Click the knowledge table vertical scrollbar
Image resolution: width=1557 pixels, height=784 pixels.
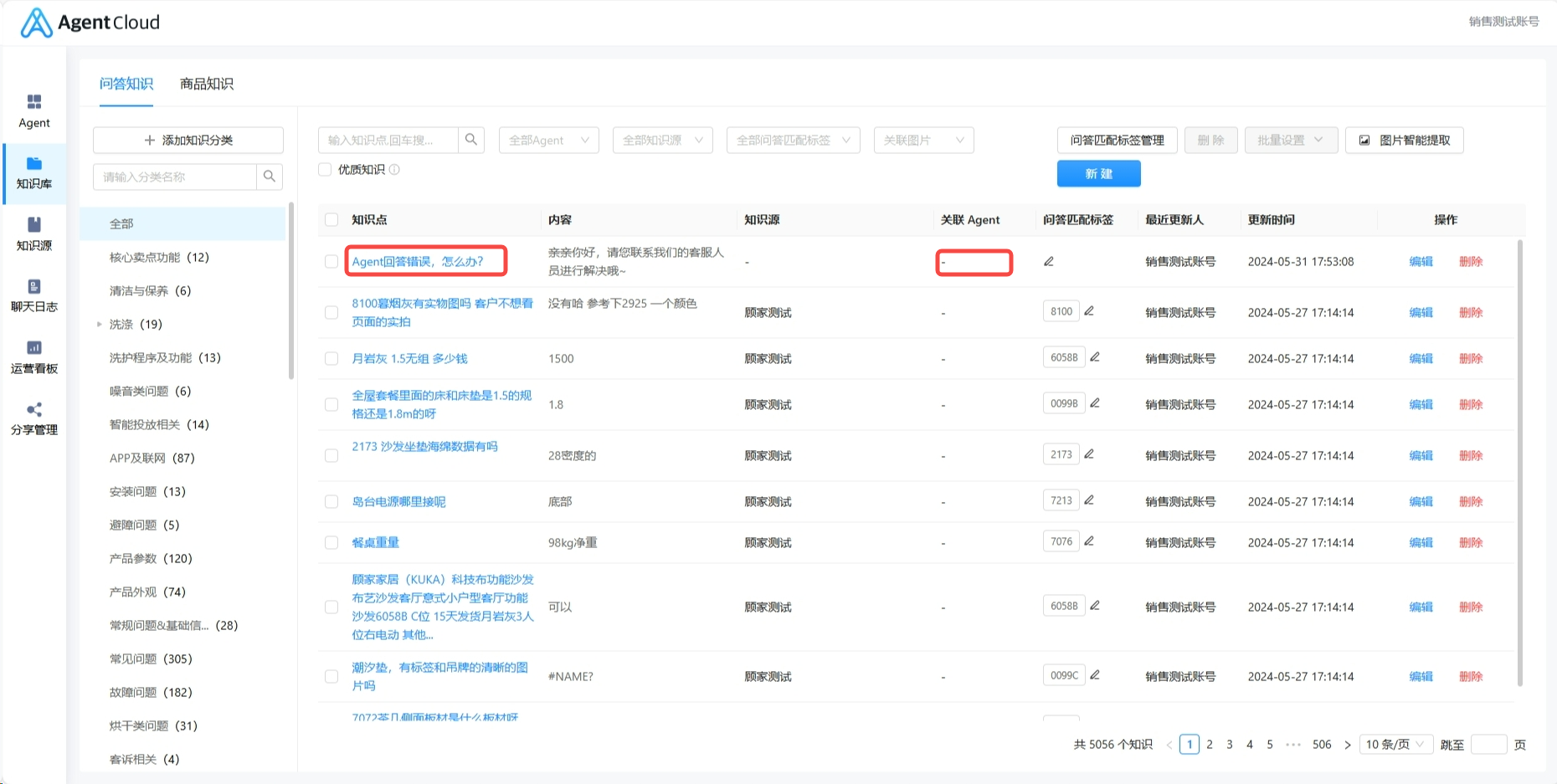coord(1519,462)
